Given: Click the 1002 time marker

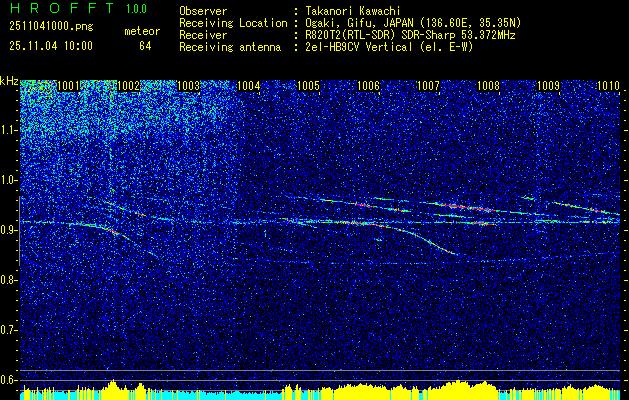Looking at the screenshot, I should coord(129,86).
